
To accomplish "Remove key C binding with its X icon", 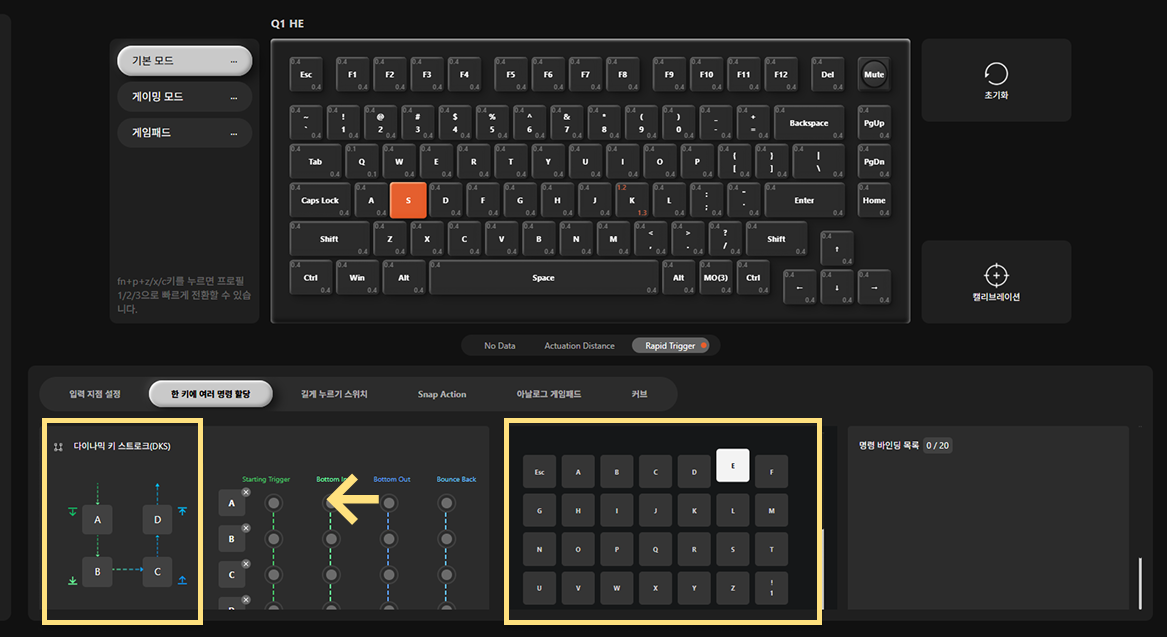I will [246, 564].
